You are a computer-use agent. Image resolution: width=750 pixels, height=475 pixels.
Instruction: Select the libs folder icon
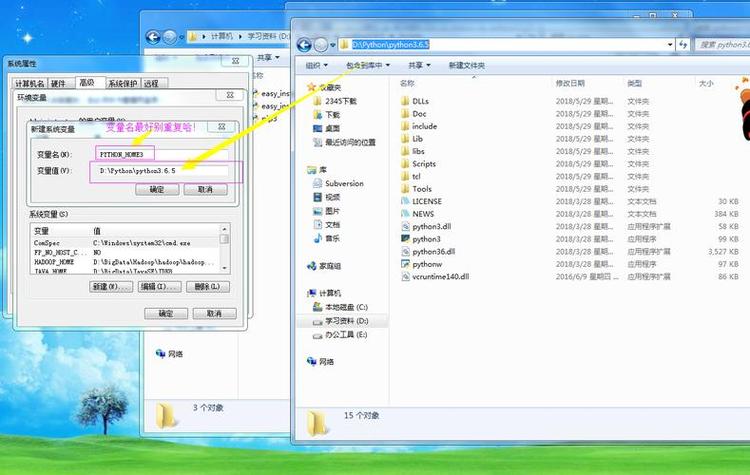(405, 151)
